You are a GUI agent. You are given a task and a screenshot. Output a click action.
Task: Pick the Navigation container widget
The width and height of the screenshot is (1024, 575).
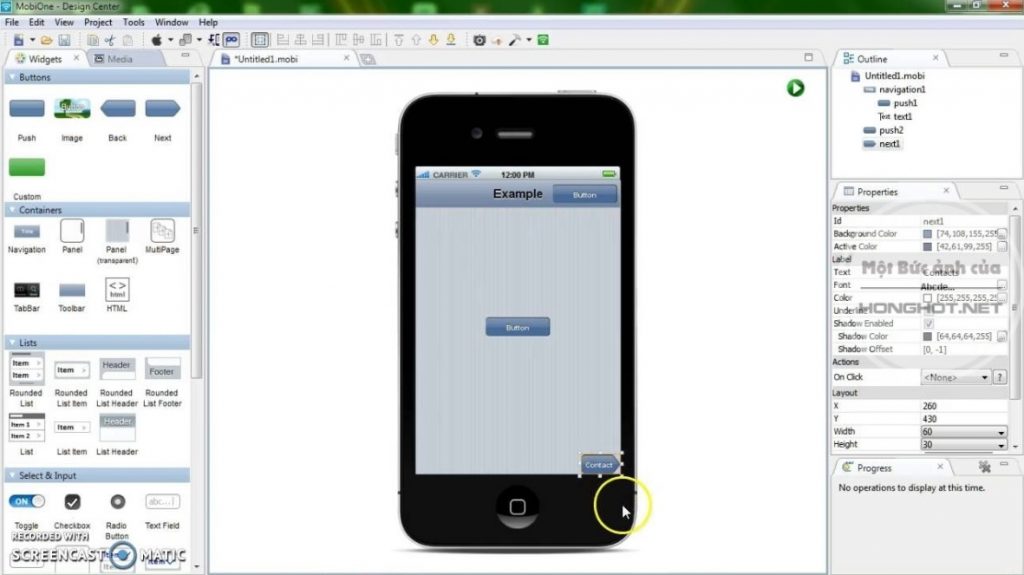tap(27, 231)
